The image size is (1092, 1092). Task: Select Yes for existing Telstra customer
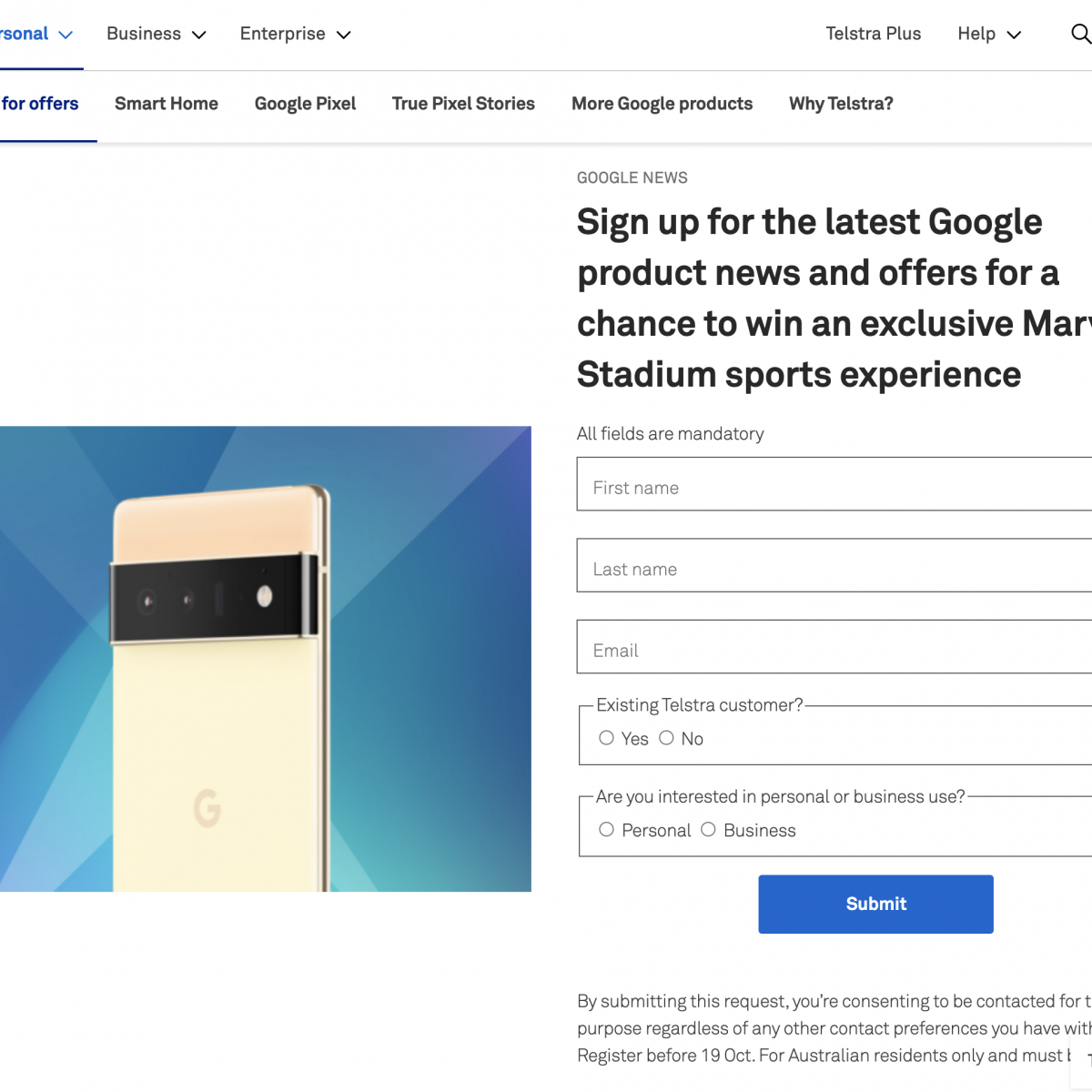tap(607, 738)
